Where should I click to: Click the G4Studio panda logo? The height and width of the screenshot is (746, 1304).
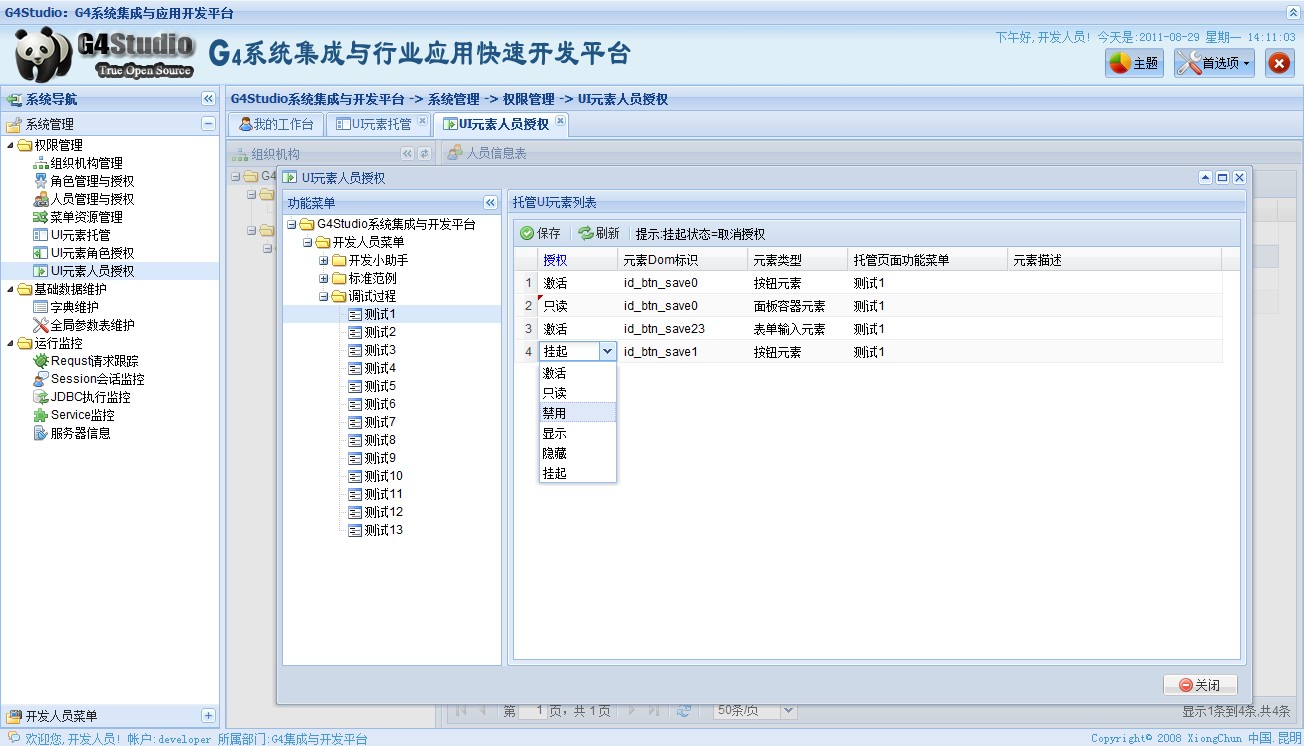click(105, 54)
